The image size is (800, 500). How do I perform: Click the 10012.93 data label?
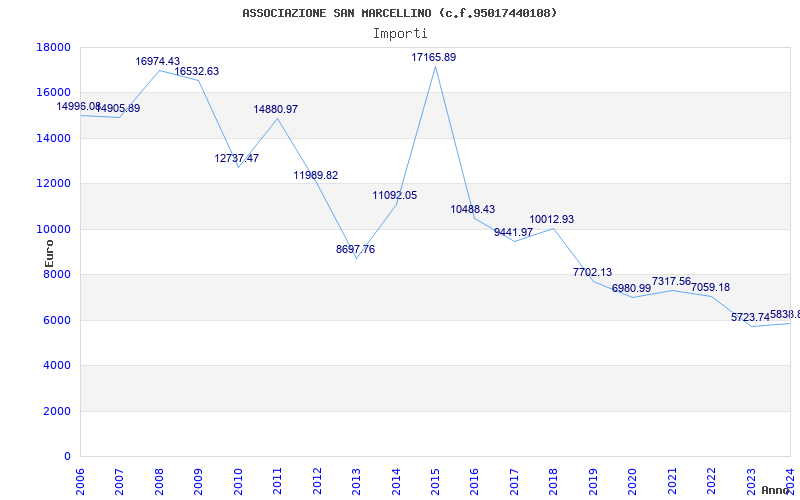552,219
